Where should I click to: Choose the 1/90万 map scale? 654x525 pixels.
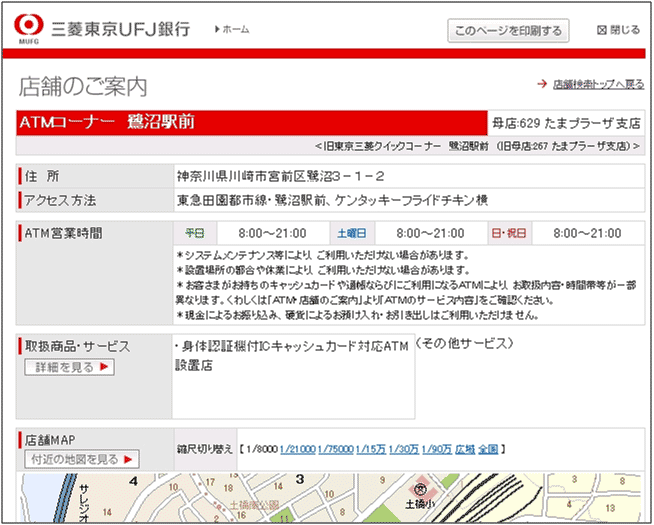click(437, 449)
